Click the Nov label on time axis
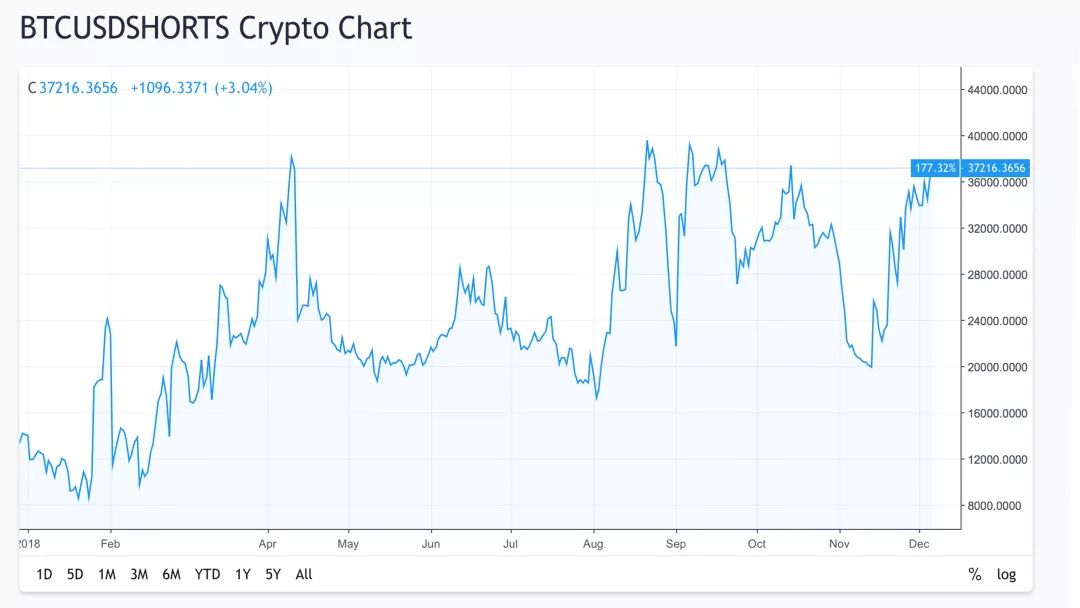 coord(839,544)
